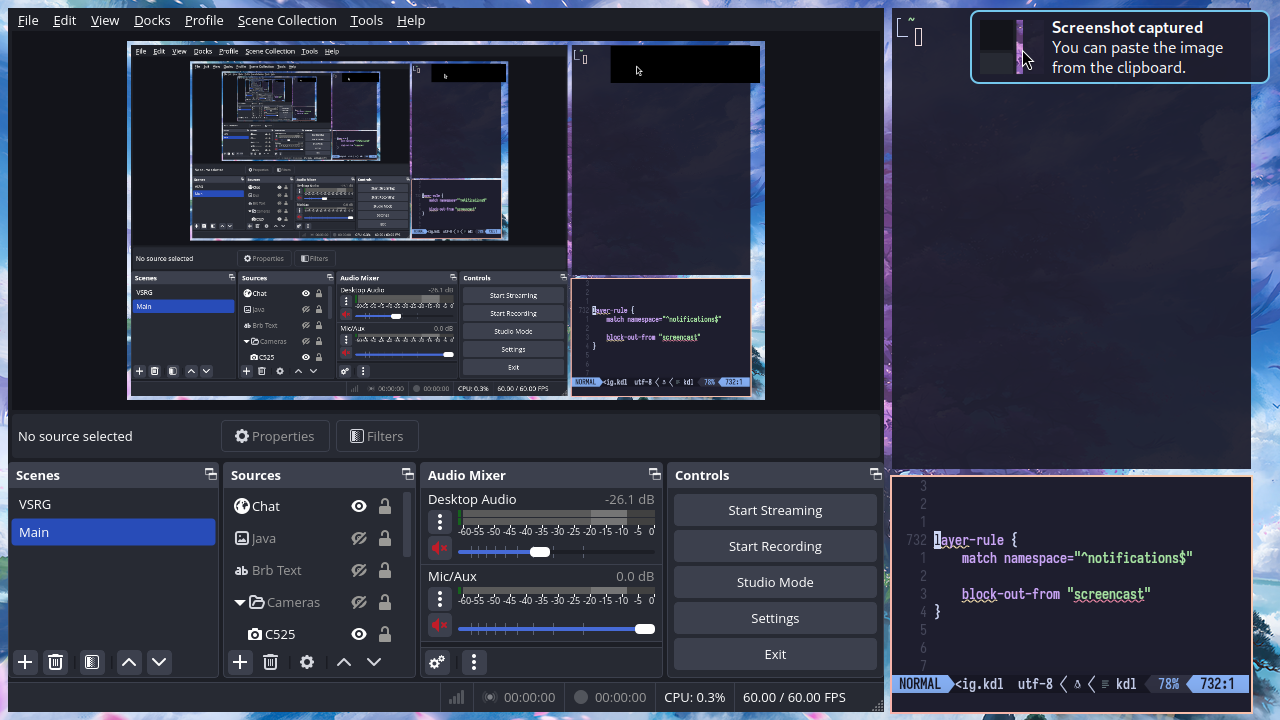Collapse the Cameras group
The height and width of the screenshot is (720, 1280).
pyautogui.click(x=239, y=602)
